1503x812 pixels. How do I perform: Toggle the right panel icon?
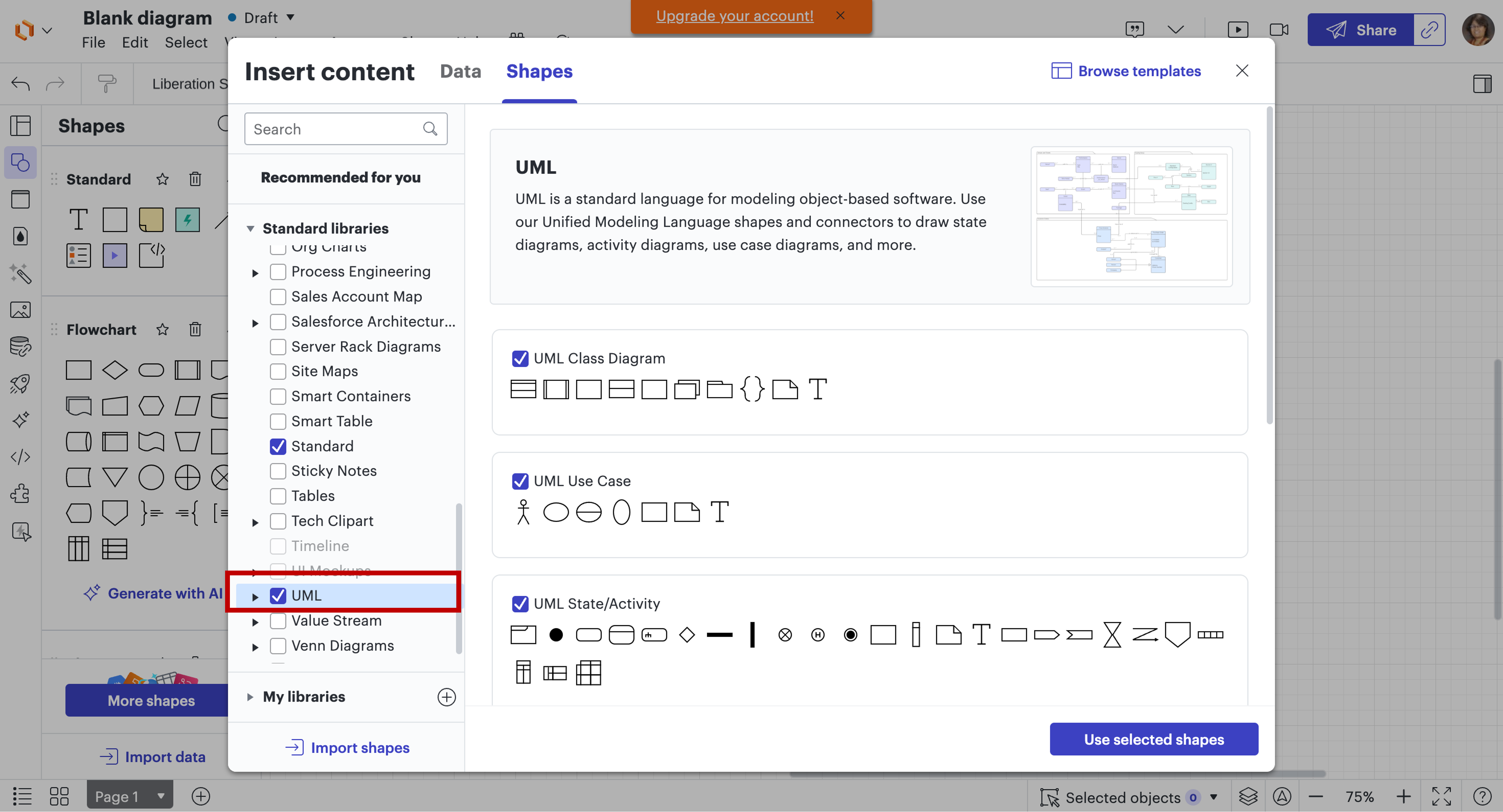[x=1482, y=84]
